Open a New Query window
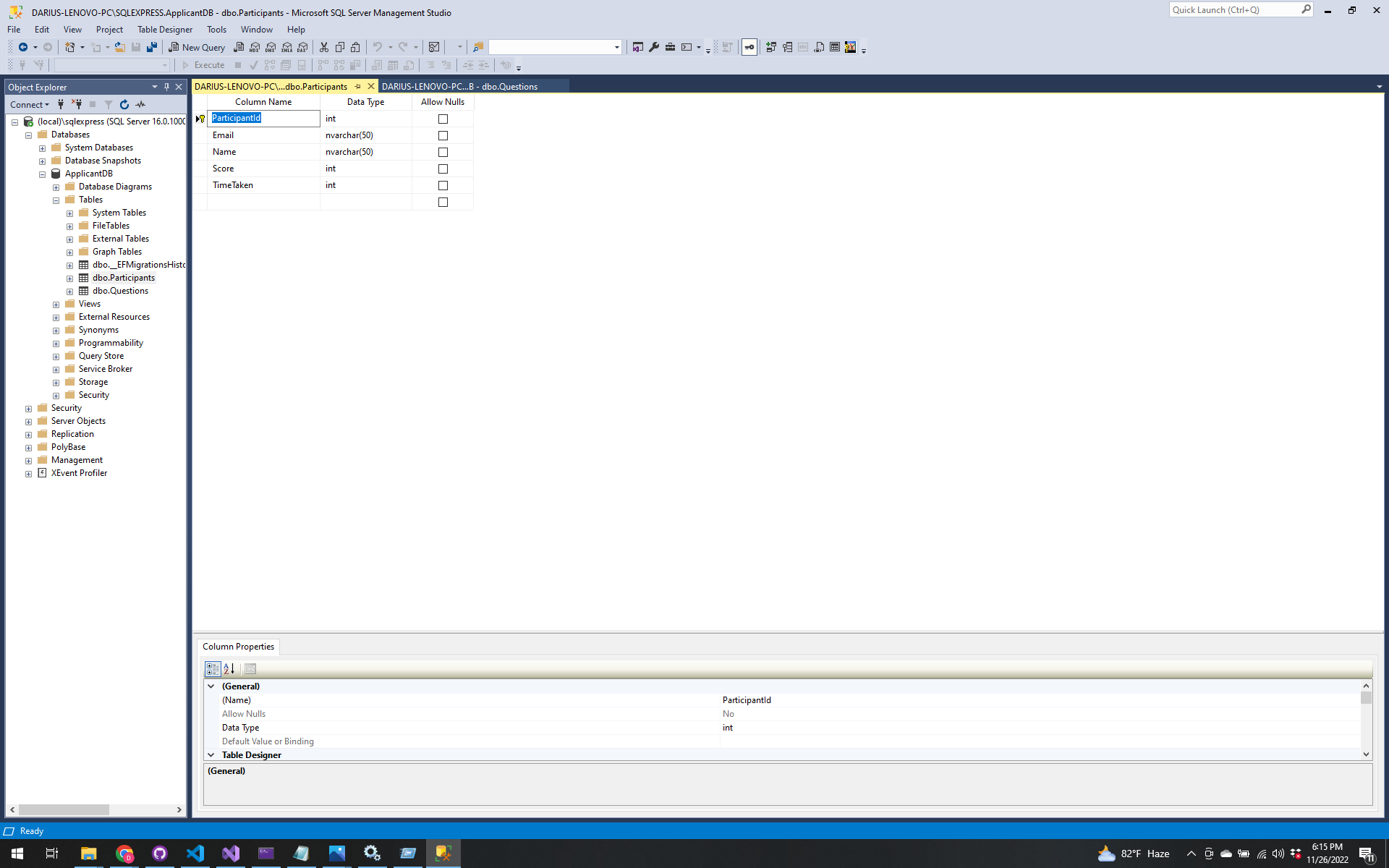Screen dimensions: 1389x868 197,47
